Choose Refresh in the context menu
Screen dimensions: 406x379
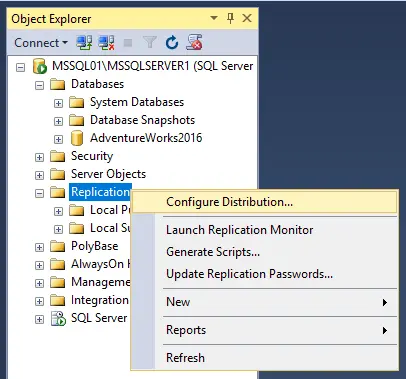(x=265, y=358)
